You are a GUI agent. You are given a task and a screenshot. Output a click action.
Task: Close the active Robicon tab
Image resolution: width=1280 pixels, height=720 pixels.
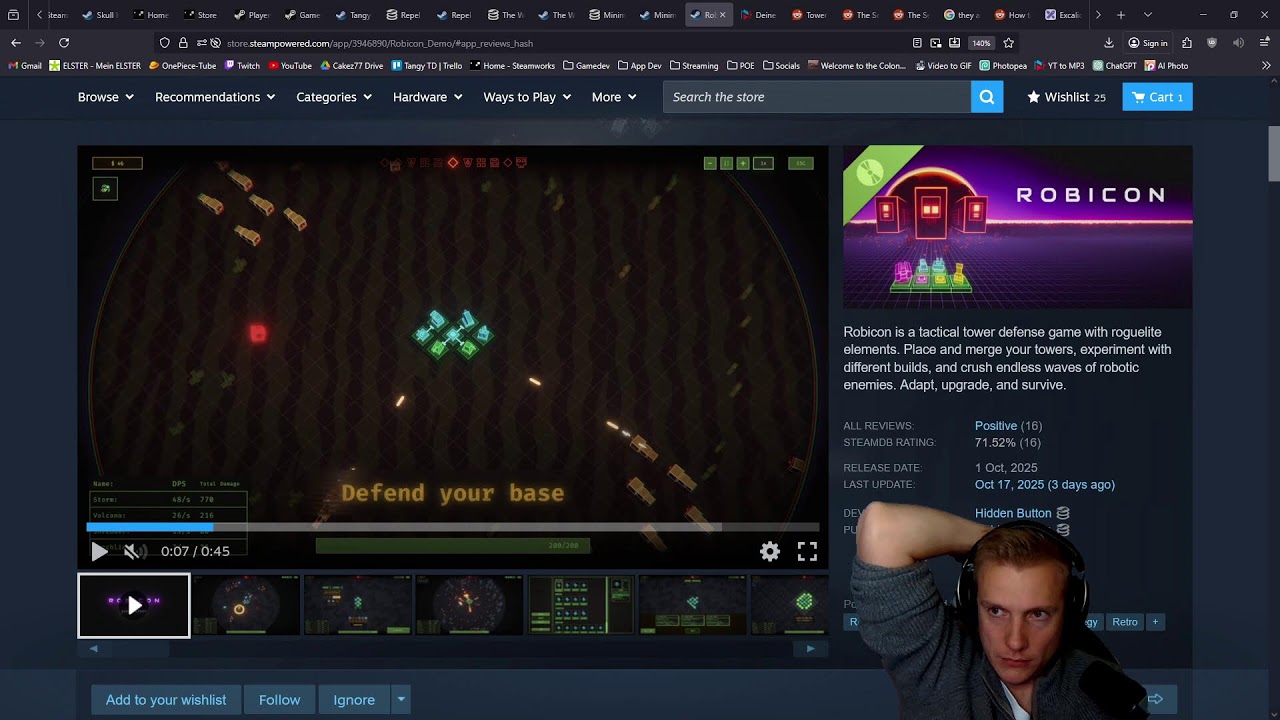point(722,15)
